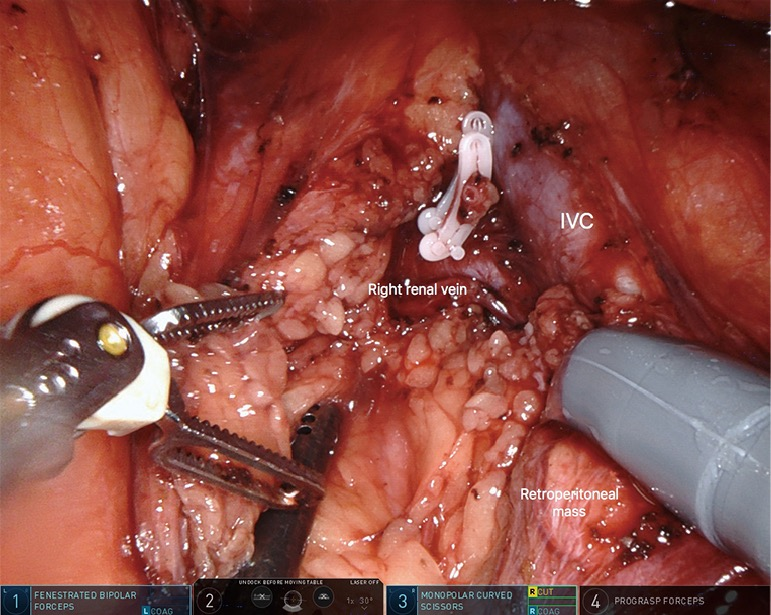
Task: Click the blue L badge beside COAG
Action: (x=146, y=611)
